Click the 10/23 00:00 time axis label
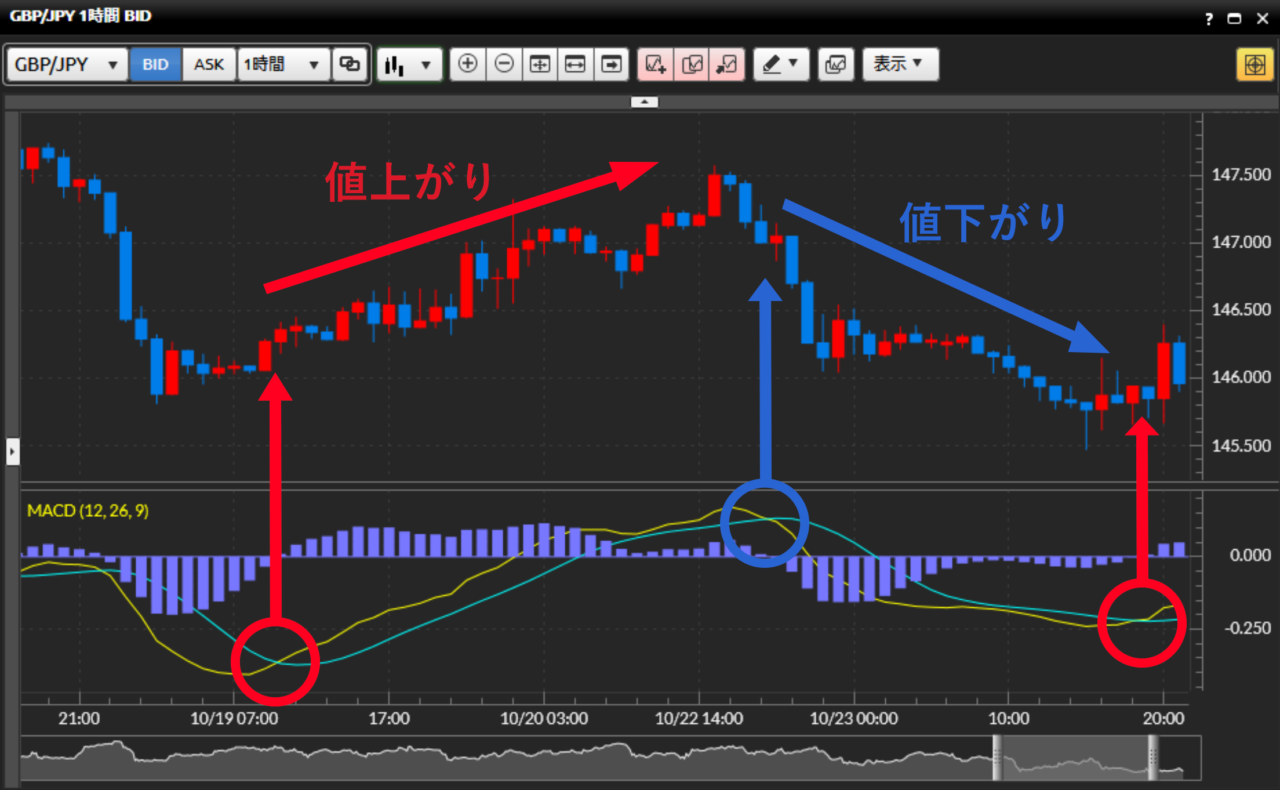Screen dimensions: 1280x790 point(854,718)
